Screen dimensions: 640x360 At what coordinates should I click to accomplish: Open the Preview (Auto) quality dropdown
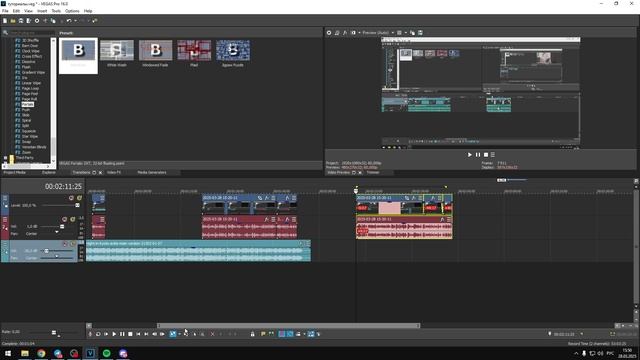pos(378,33)
